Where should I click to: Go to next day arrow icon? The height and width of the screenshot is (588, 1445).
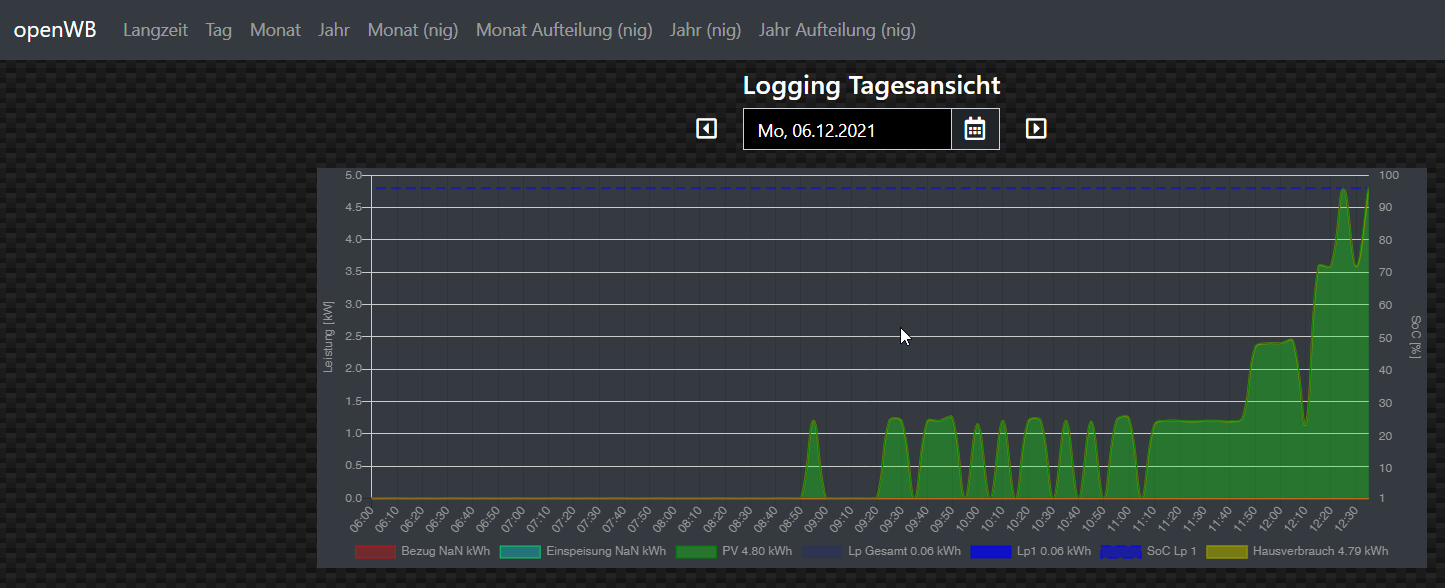[x=1036, y=129]
